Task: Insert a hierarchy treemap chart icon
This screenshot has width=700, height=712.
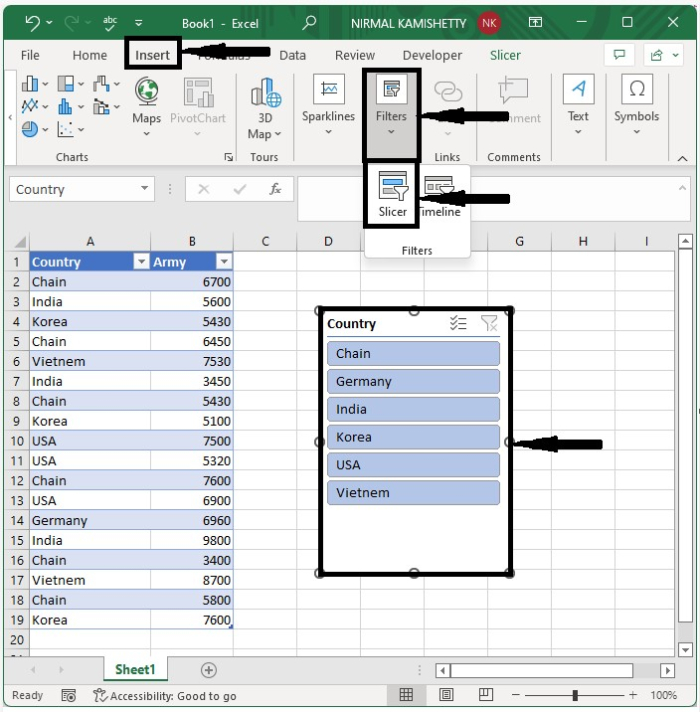Action: click(x=65, y=84)
